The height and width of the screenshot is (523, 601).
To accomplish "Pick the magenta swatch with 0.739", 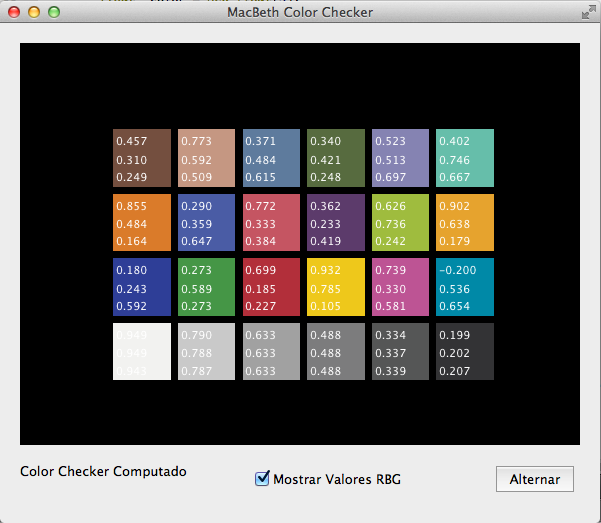I will click(400, 287).
